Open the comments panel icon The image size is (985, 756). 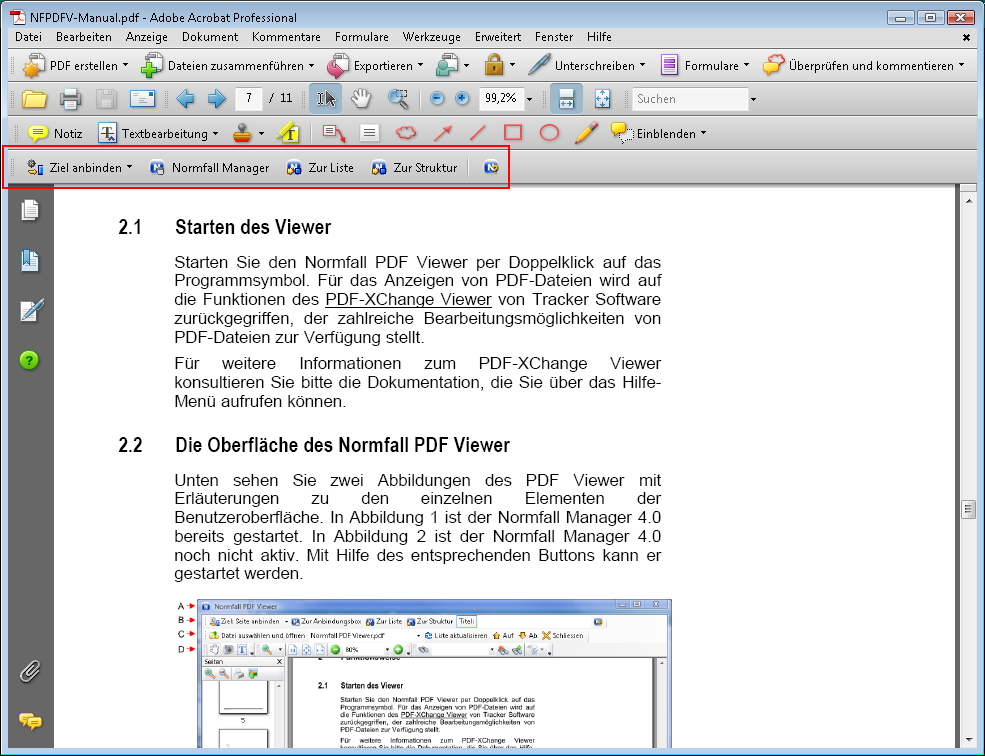(30, 721)
